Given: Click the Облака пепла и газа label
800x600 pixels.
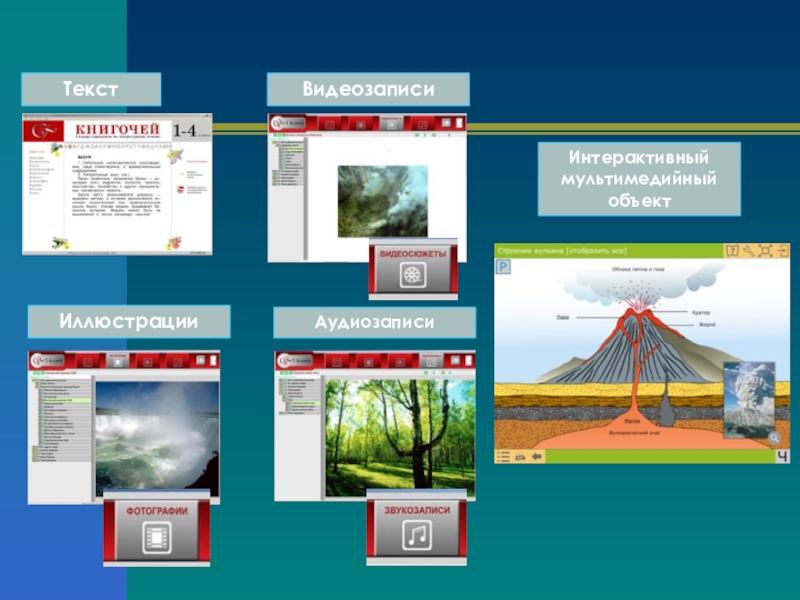Looking at the screenshot, I should 638,269.
